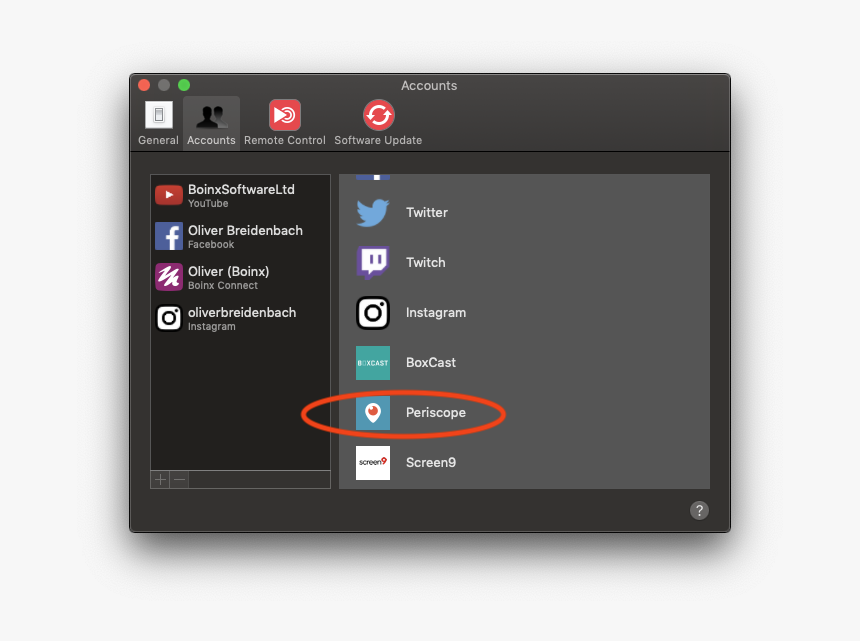Choose Twitch from the services list
Screen dimensions: 860x641
coord(426,263)
